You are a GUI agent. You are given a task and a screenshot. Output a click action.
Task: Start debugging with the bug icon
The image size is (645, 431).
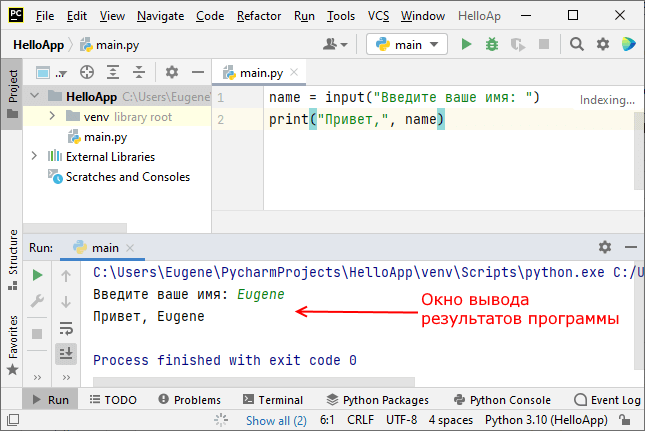pyautogui.click(x=492, y=44)
